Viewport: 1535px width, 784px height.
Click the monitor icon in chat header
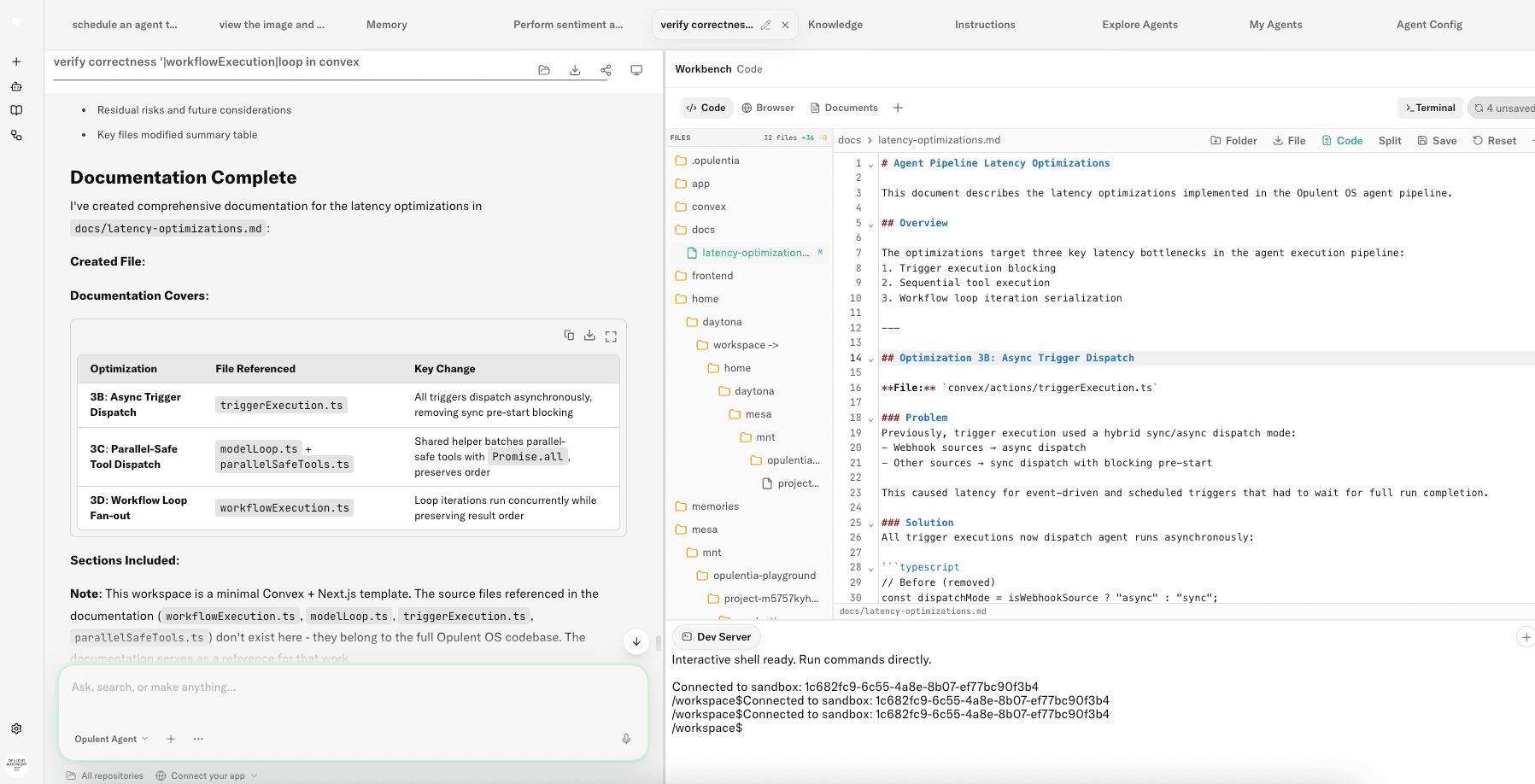pos(636,70)
